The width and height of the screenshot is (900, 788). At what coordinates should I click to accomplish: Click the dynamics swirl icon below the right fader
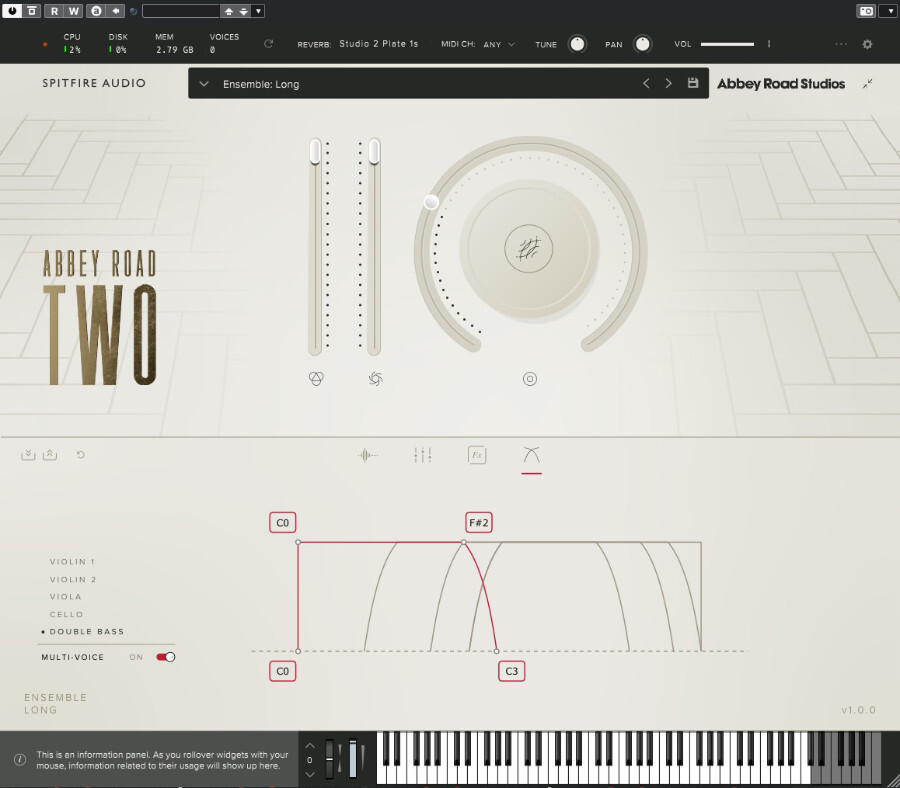(x=375, y=379)
